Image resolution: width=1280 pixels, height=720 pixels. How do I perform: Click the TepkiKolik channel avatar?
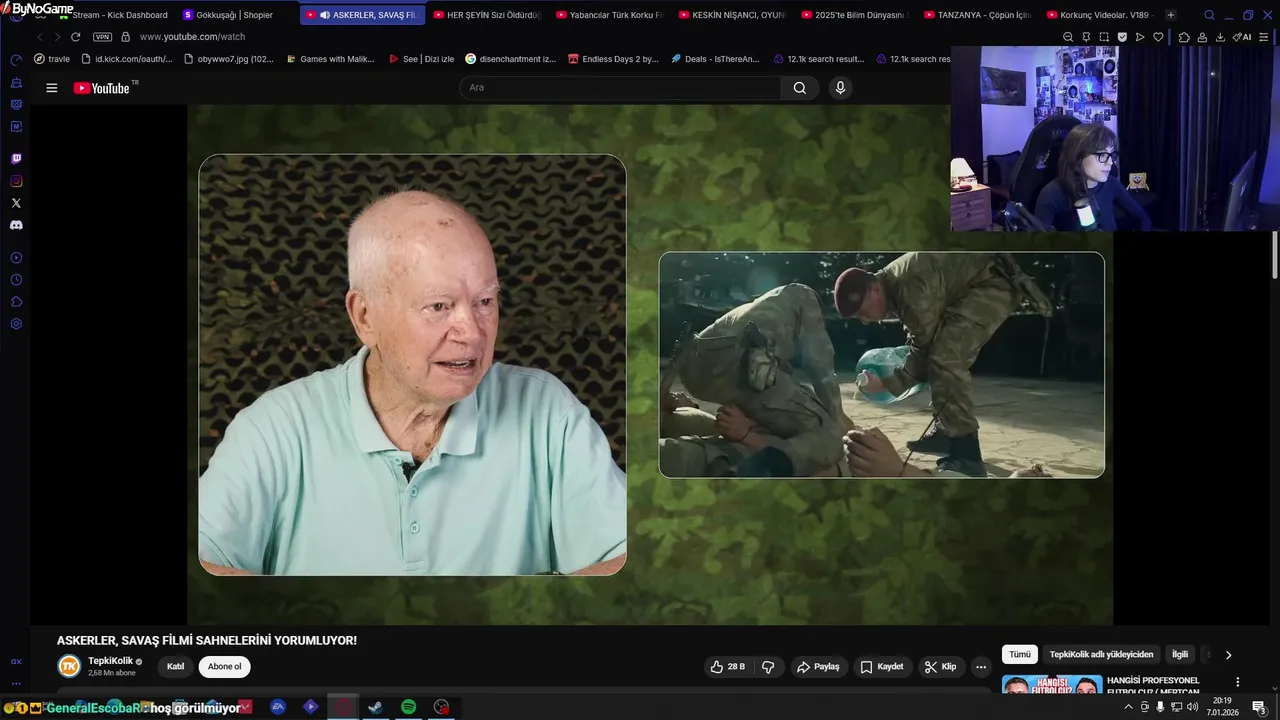click(x=69, y=666)
